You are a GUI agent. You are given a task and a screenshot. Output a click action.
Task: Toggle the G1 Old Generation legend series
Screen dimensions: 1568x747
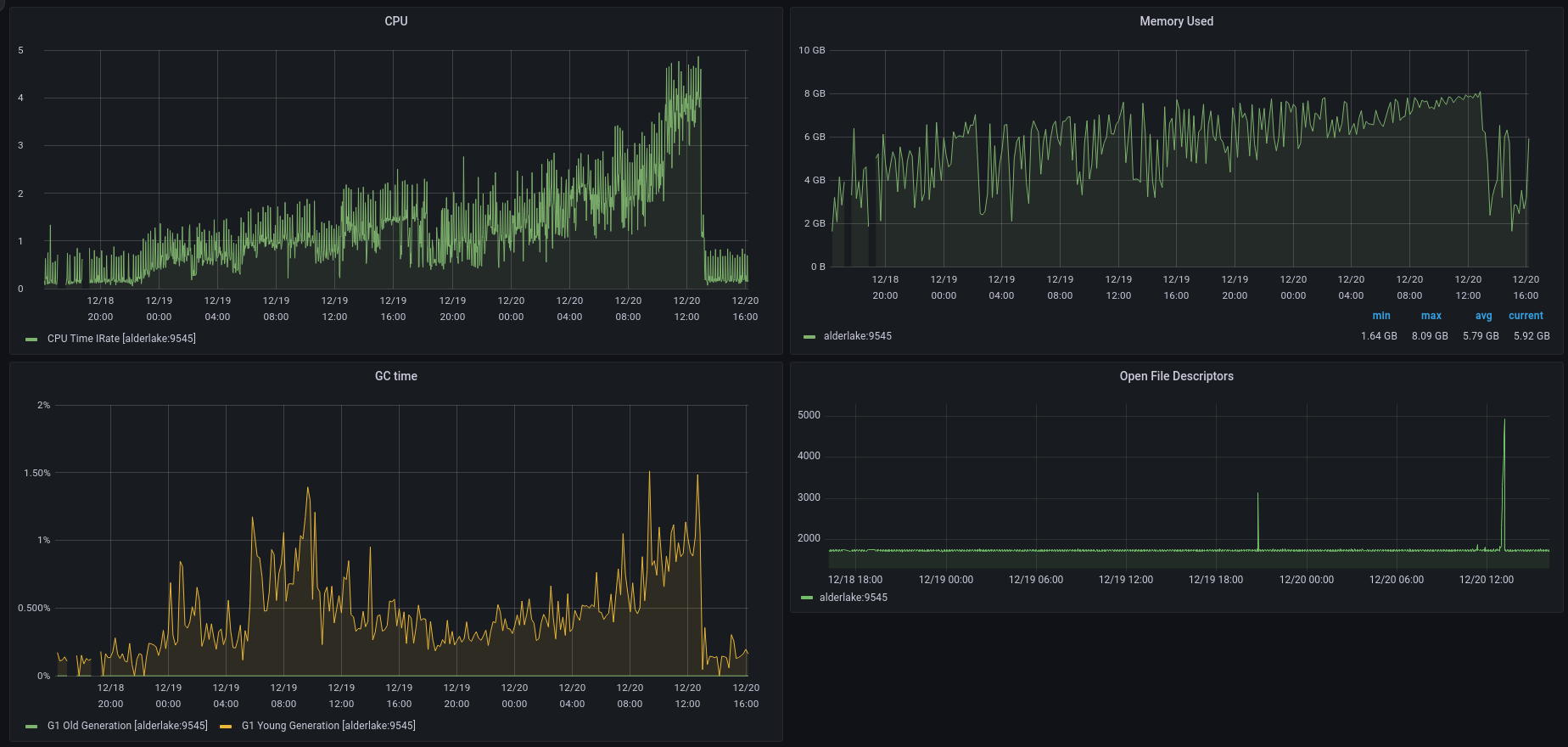coord(127,726)
